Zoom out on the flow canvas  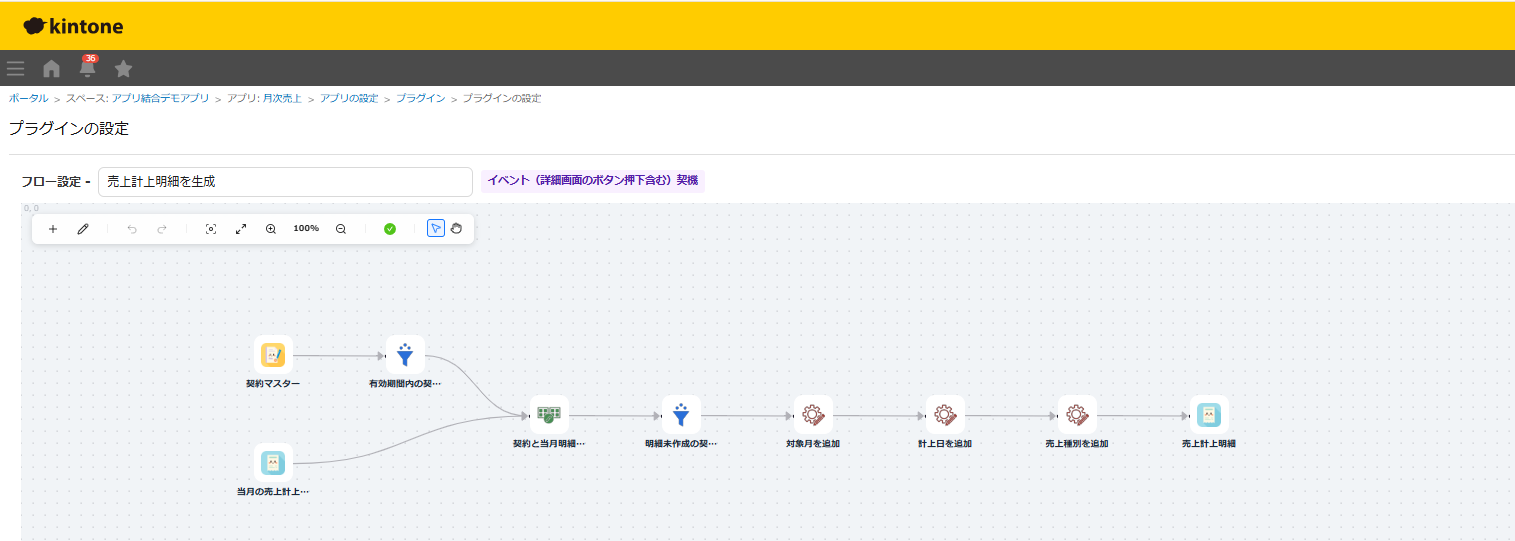[341, 229]
